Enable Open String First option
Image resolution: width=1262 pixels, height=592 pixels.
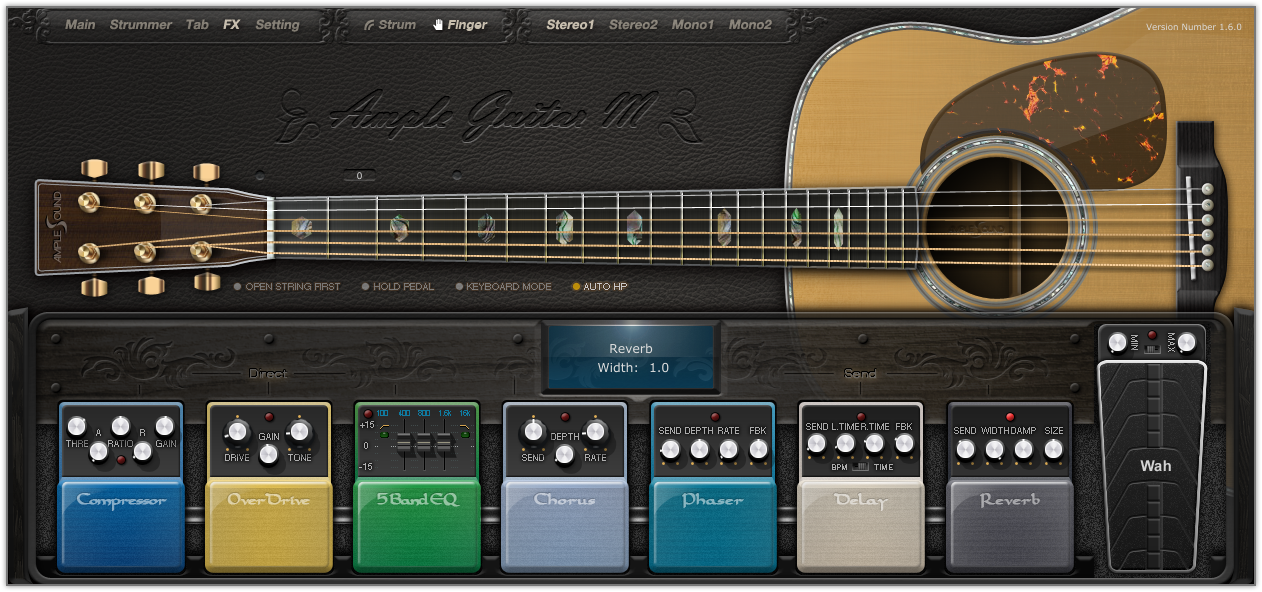point(287,287)
